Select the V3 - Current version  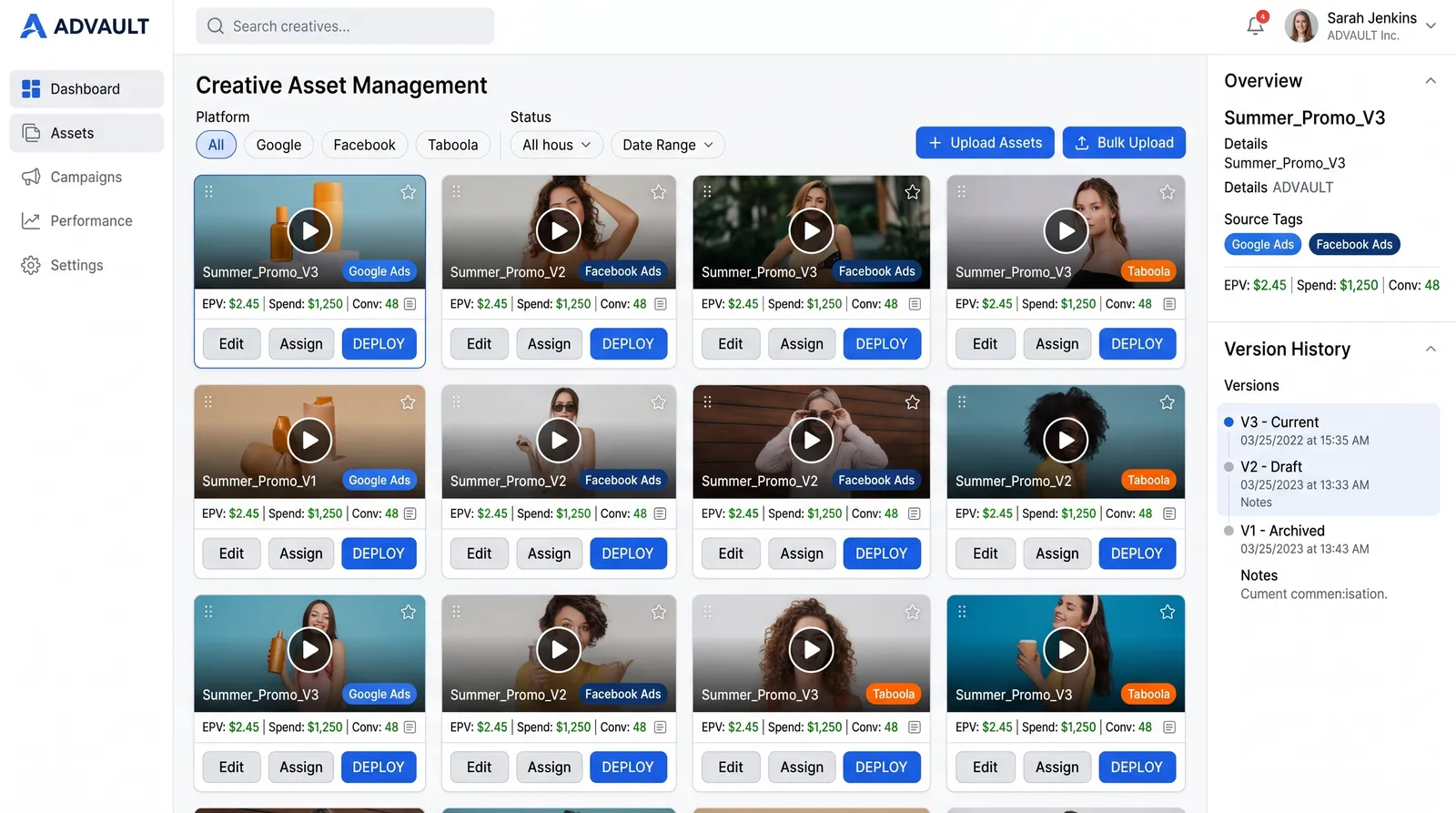[x=1329, y=431]
